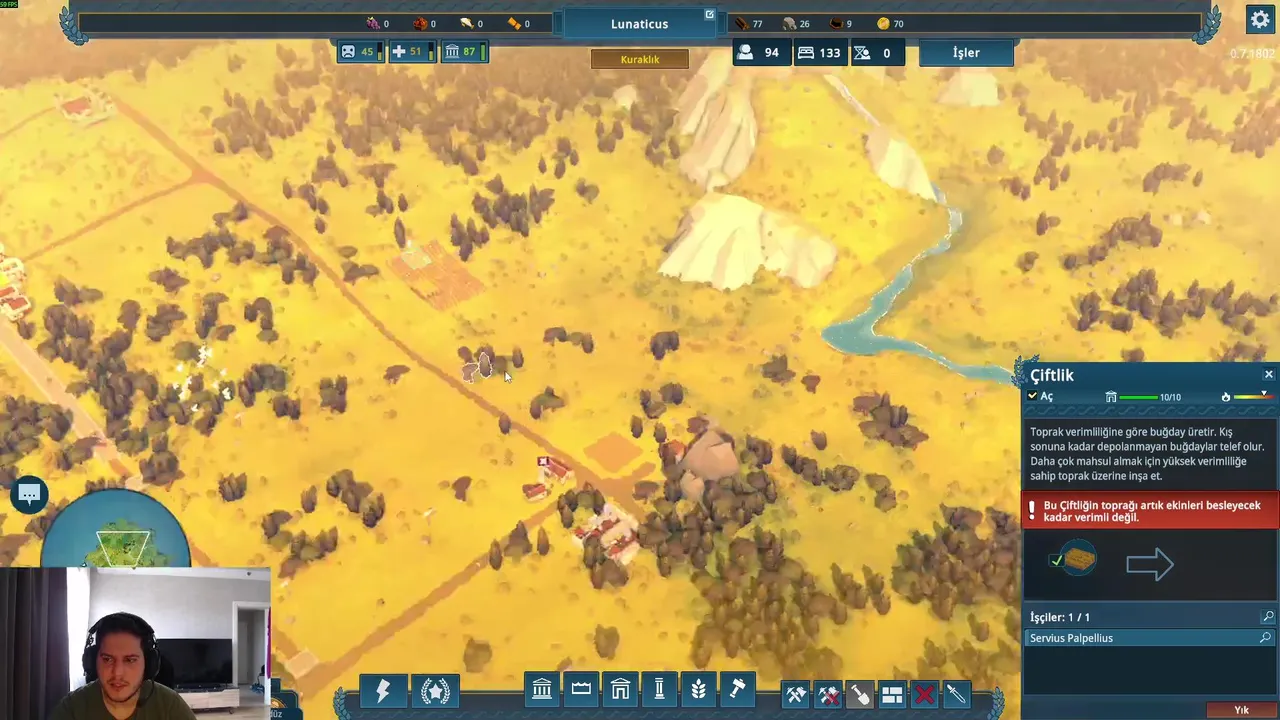Rename city via Lunaticus edit icon

point(709,14)
